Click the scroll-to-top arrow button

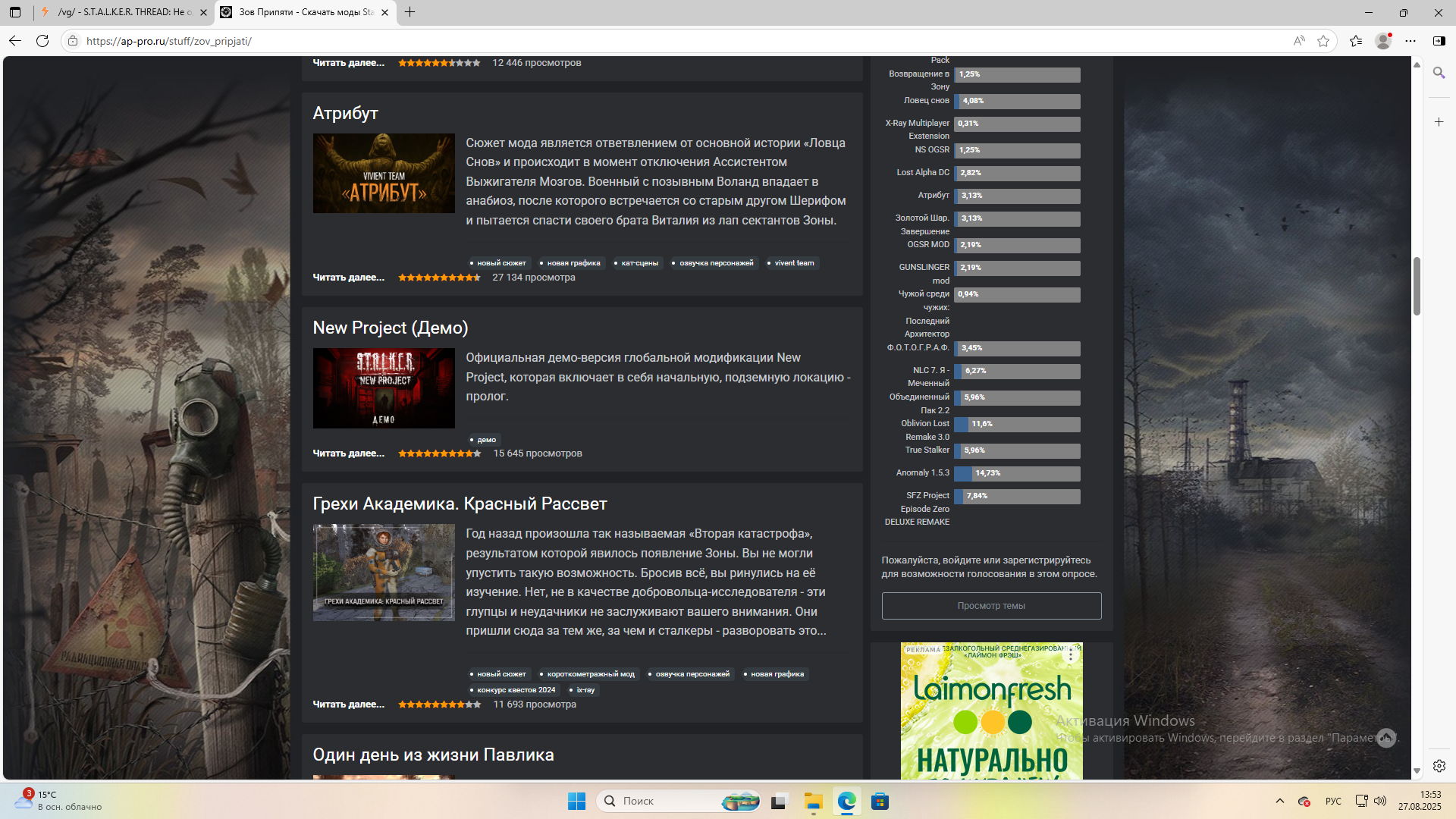coord(1386,738)
